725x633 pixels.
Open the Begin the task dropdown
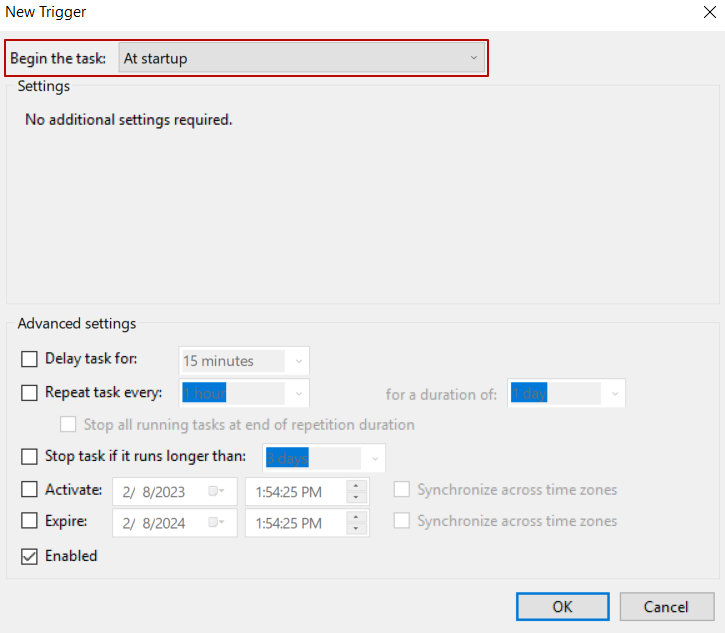[301, 58]
